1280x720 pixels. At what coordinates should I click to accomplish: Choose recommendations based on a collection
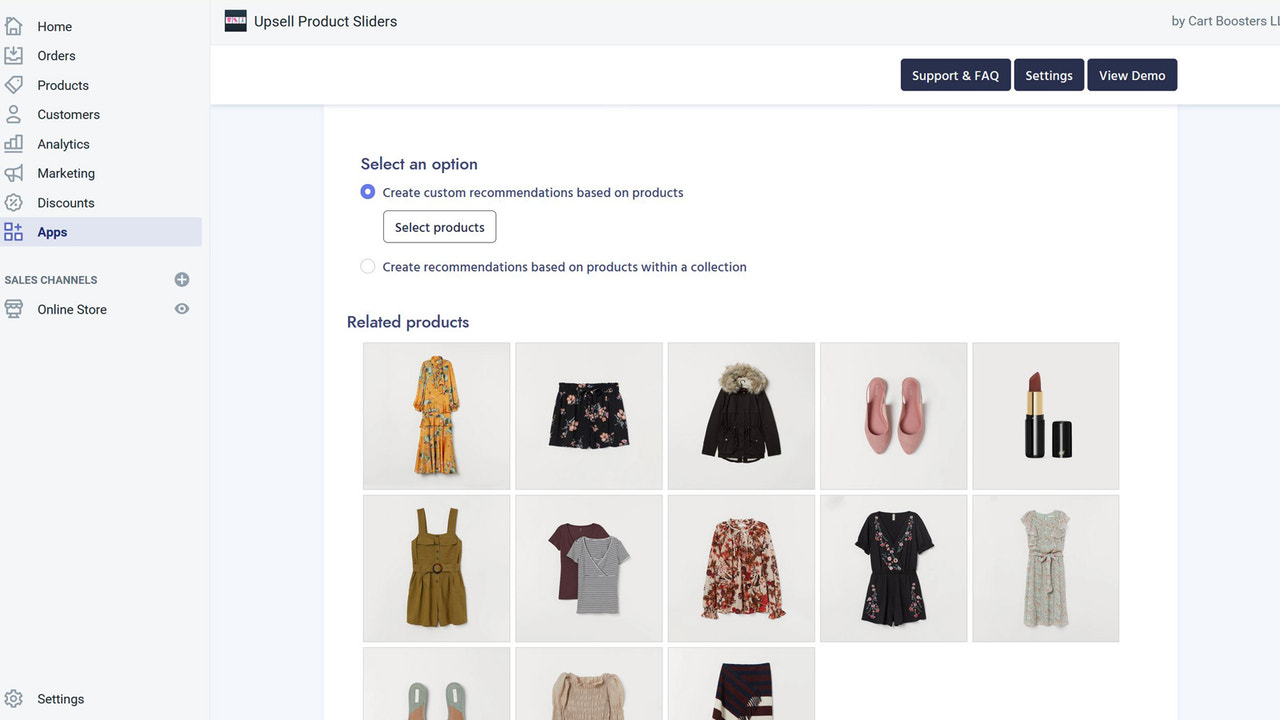(367, 266)
